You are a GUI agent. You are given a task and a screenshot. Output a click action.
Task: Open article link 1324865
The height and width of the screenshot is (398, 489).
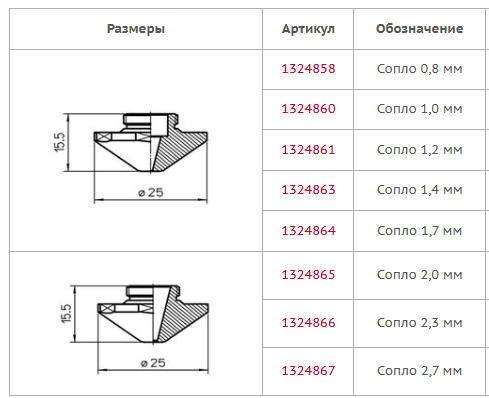tap(308, 275)
